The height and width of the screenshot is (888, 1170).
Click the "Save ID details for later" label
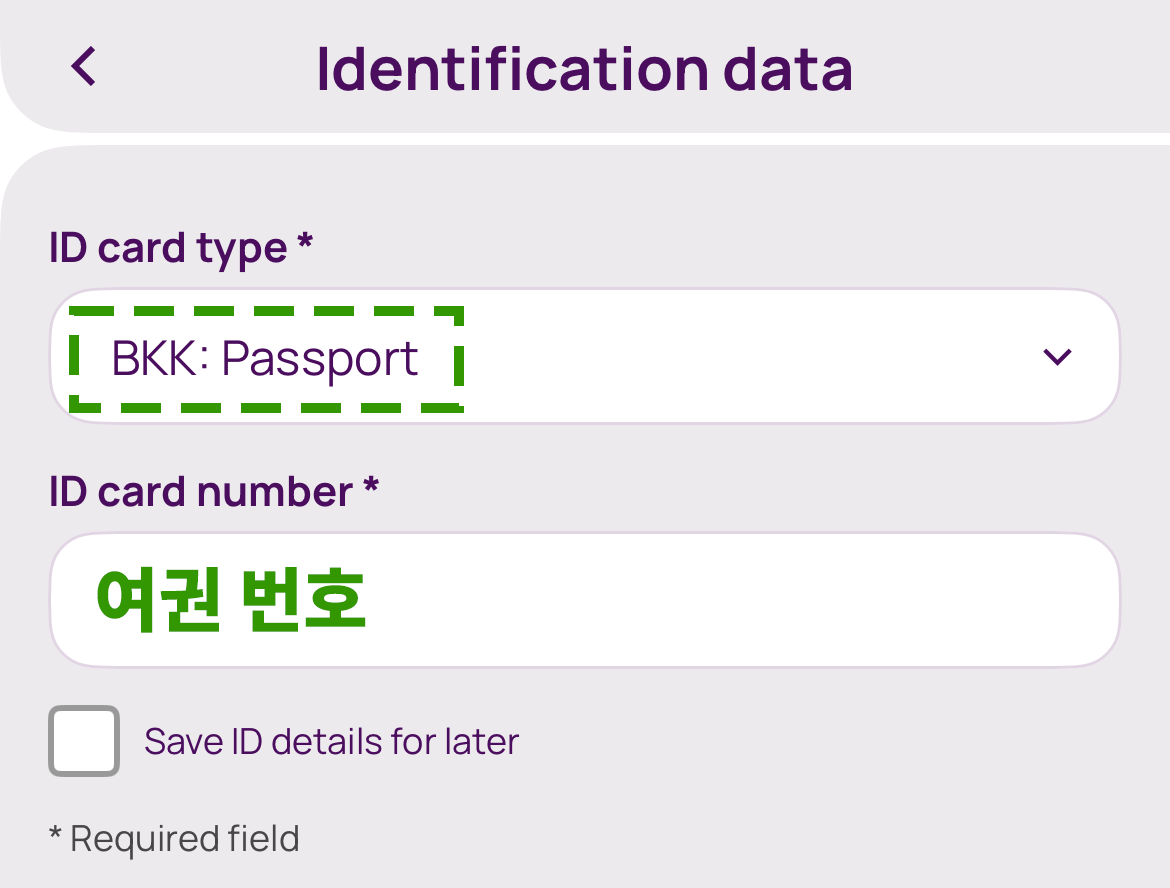pyautogui.click(x=331, y=742)
